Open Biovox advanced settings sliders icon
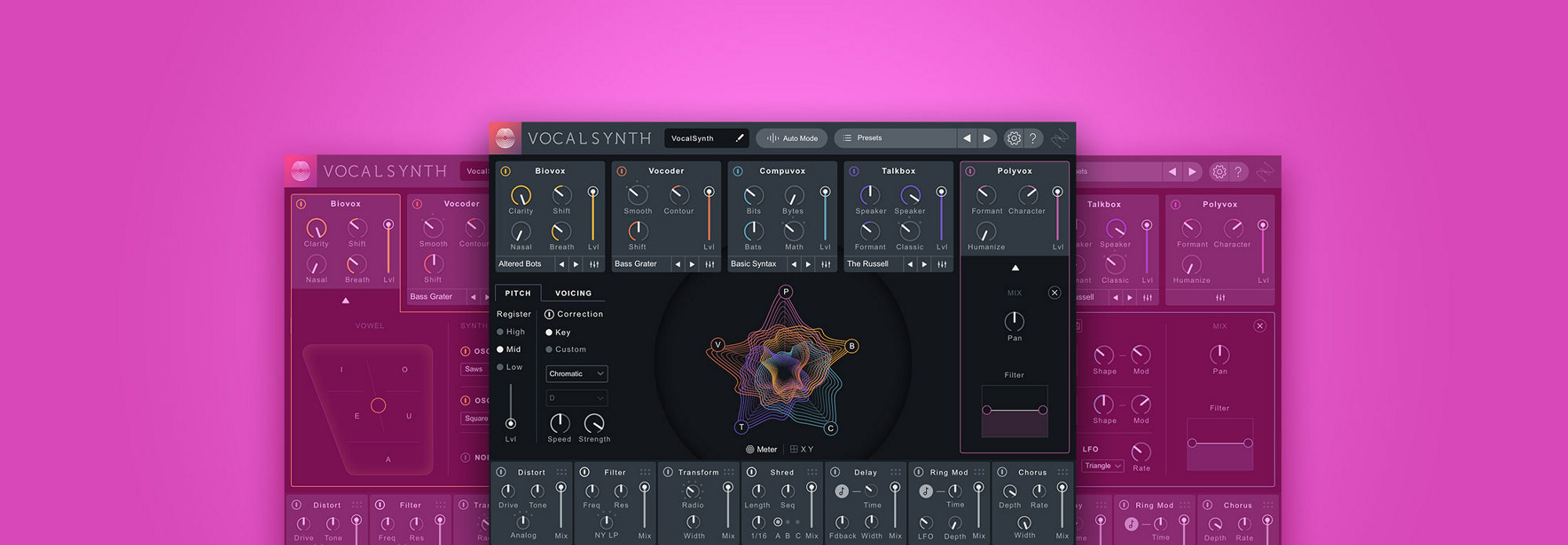 click(x=594, y=264)
